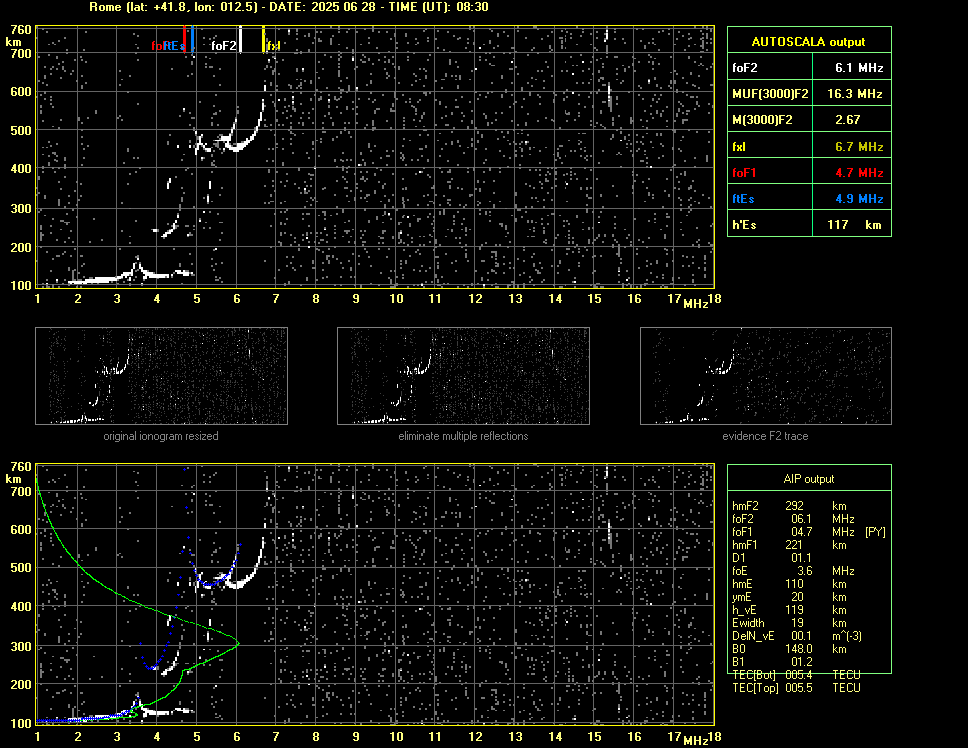Select the 6.1 MHz foF2 value in AUTOSCALA table
This screenshot has height=748, width=968.
[859, 68]
